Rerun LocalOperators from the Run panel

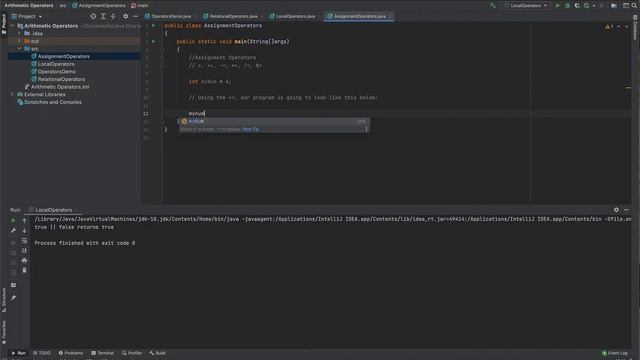[x=13, y=220]
